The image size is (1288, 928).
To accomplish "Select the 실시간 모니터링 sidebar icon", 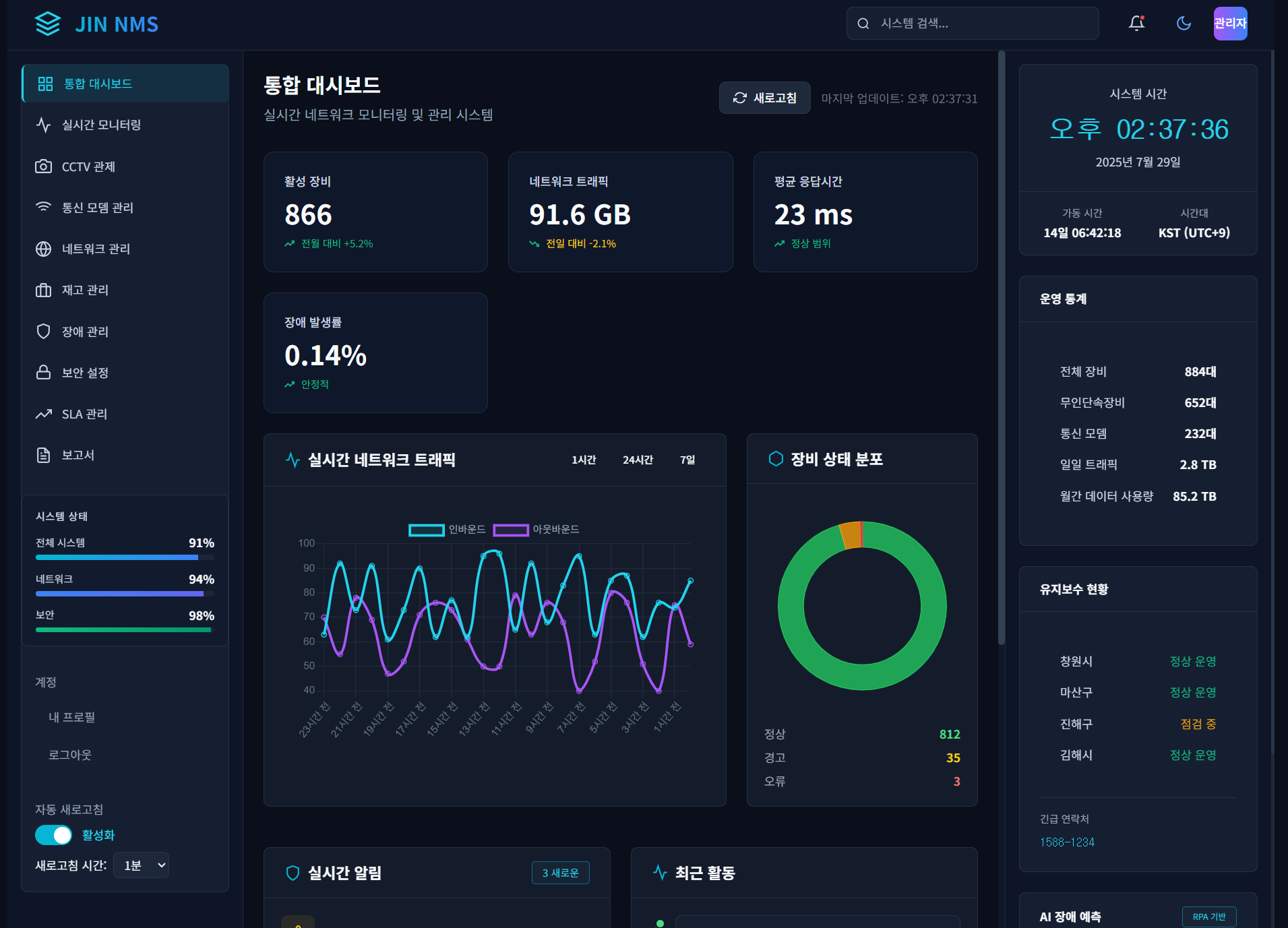I will click(43, 125).
